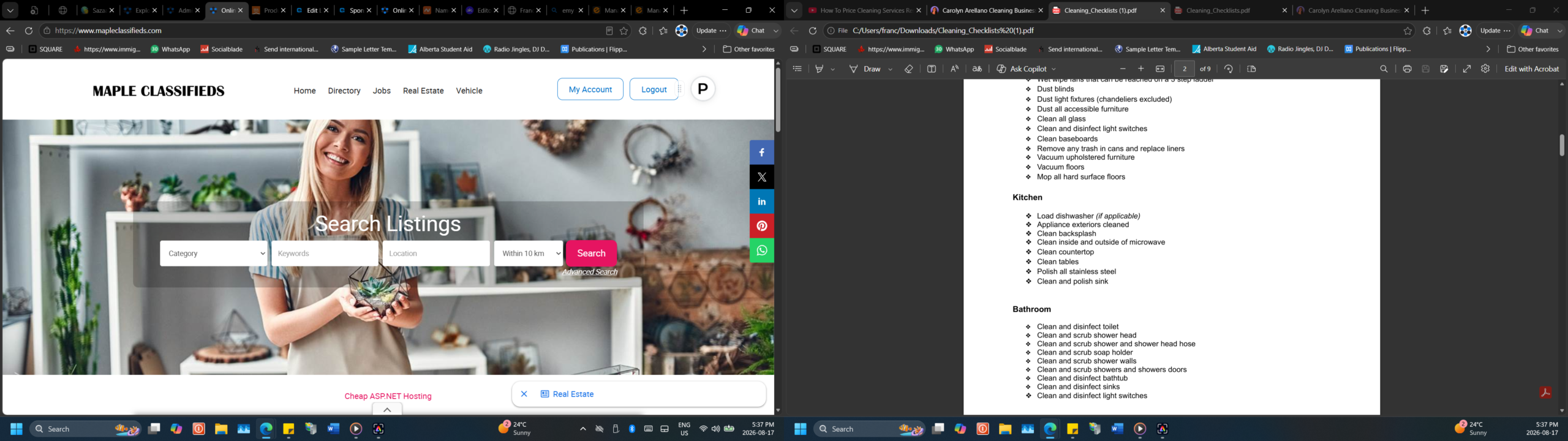Expand the collapsed panel chevron below hero
Image resolution: width=1568 pixels, height=441 pixels.
coord(387,410)
